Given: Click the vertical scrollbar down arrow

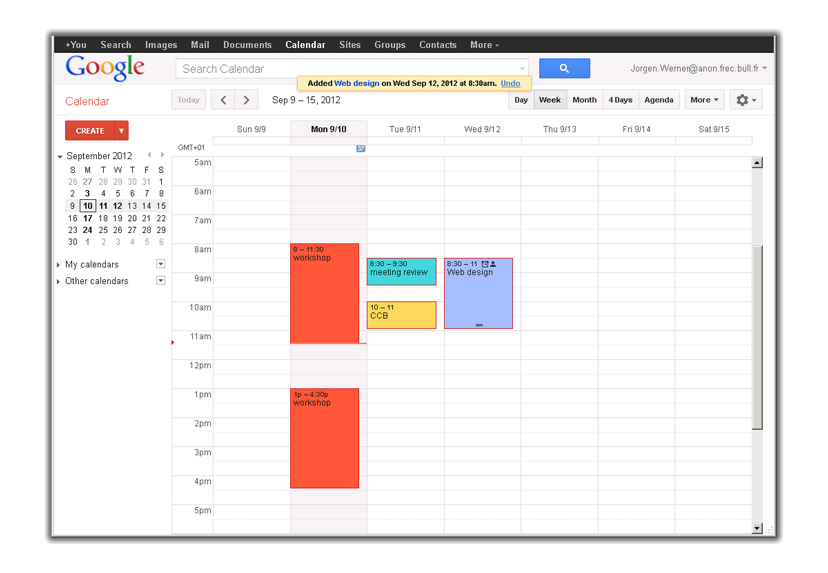Looking at the screenshot, I should pos(757,528).
